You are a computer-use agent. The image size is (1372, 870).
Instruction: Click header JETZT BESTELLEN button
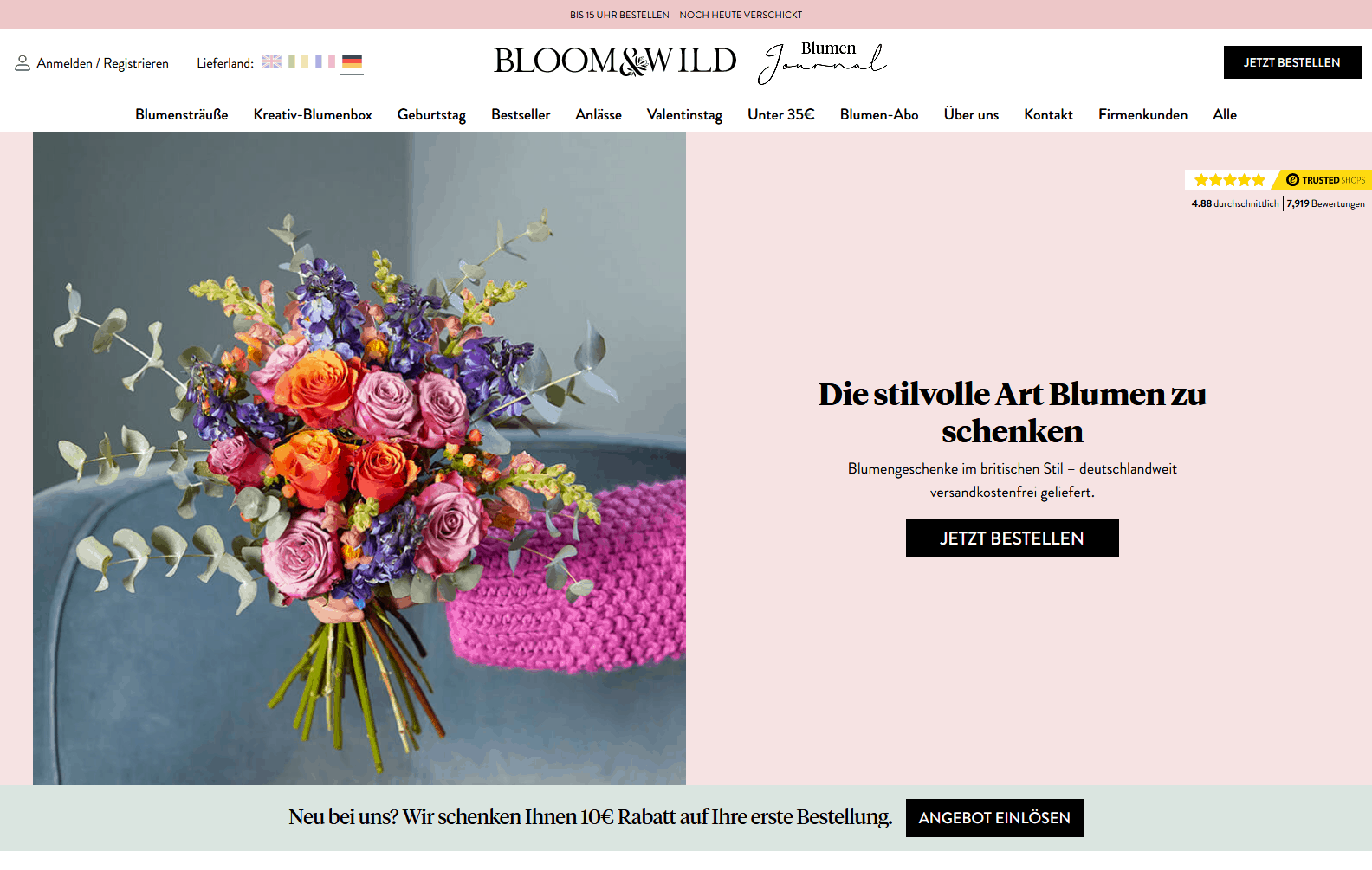(1292, 62)
